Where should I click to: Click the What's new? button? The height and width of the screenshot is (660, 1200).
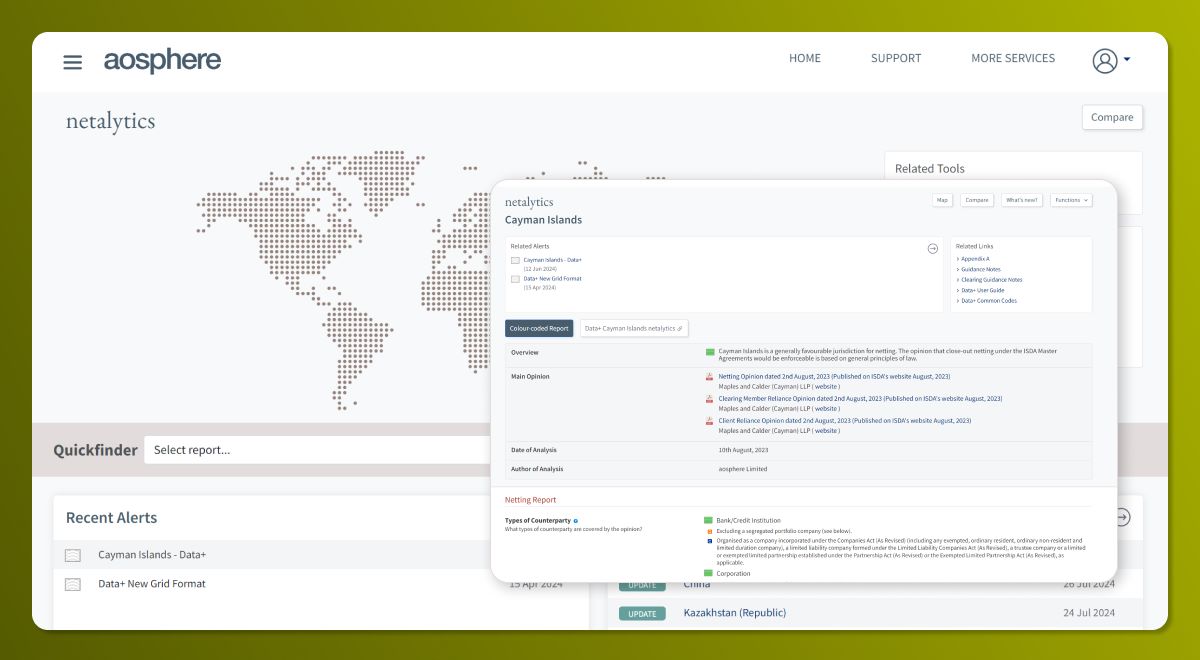point(1022,200)
